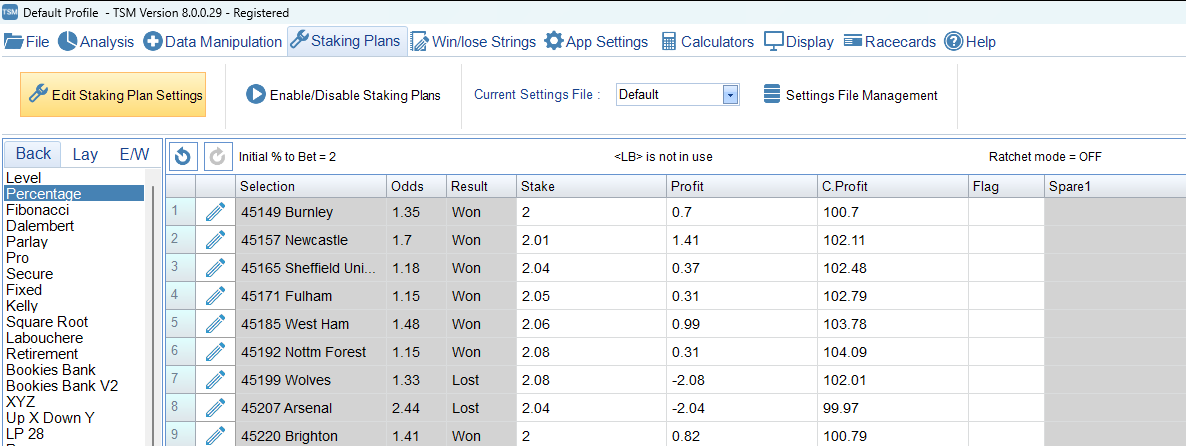Image resolution: width=1186 pixels, height=446 pixels.
Task: Click the undo arrow icon
Action: pos(182,156)
